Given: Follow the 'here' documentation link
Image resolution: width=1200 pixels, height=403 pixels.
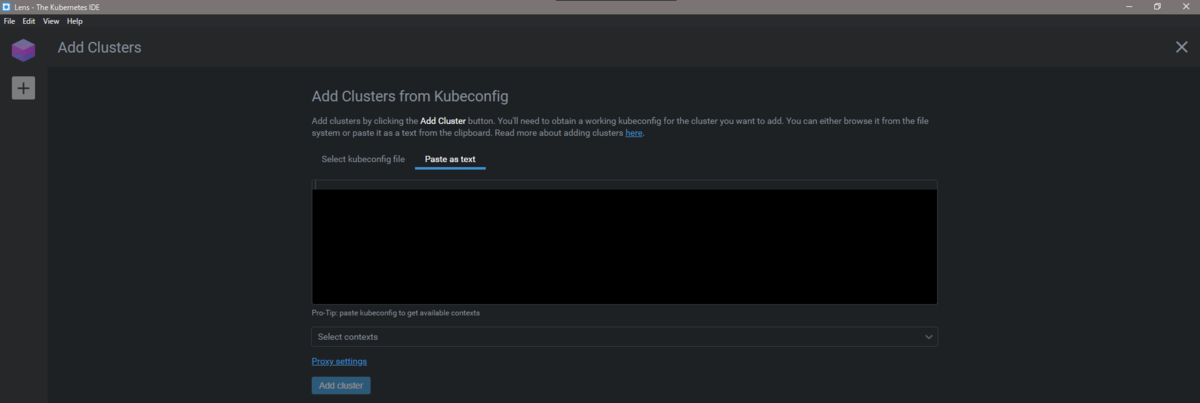Looking at the screenshot, I should click(x=634, y=133).
